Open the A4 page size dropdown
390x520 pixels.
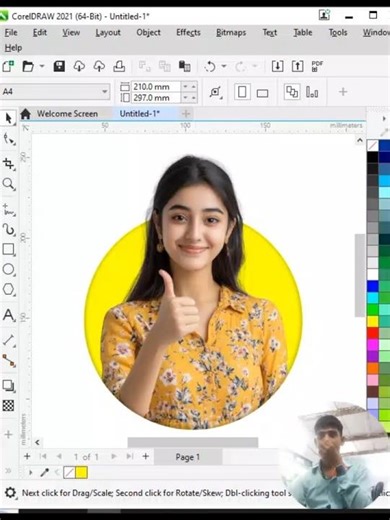105,91
